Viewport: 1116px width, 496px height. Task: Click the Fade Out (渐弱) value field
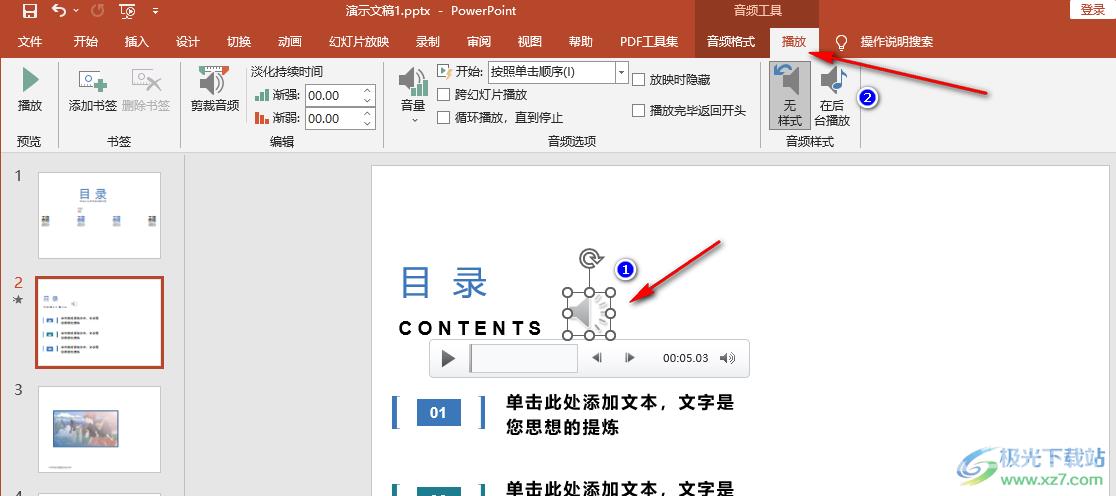332,118
